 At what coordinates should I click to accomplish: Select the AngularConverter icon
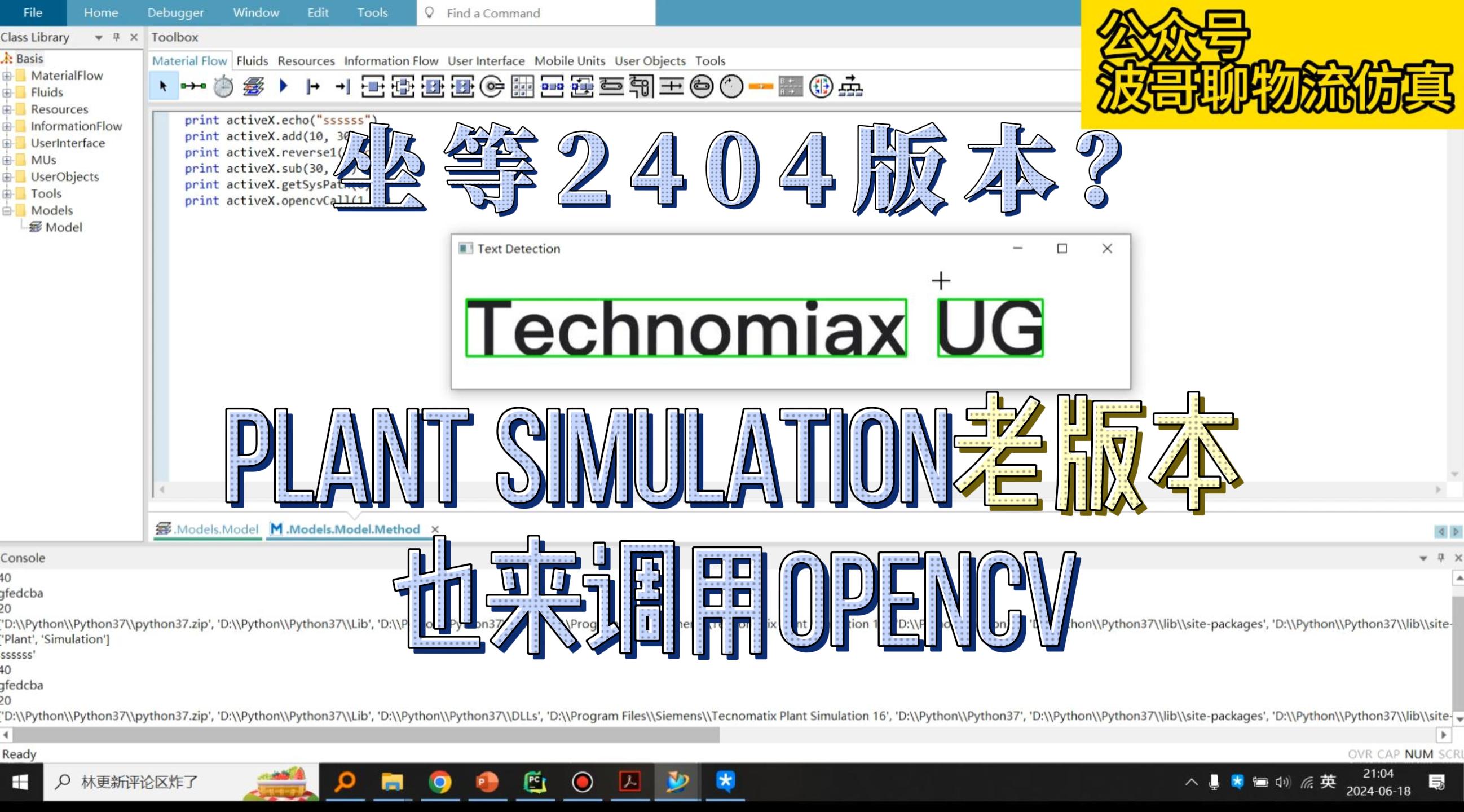pos(642,86)
